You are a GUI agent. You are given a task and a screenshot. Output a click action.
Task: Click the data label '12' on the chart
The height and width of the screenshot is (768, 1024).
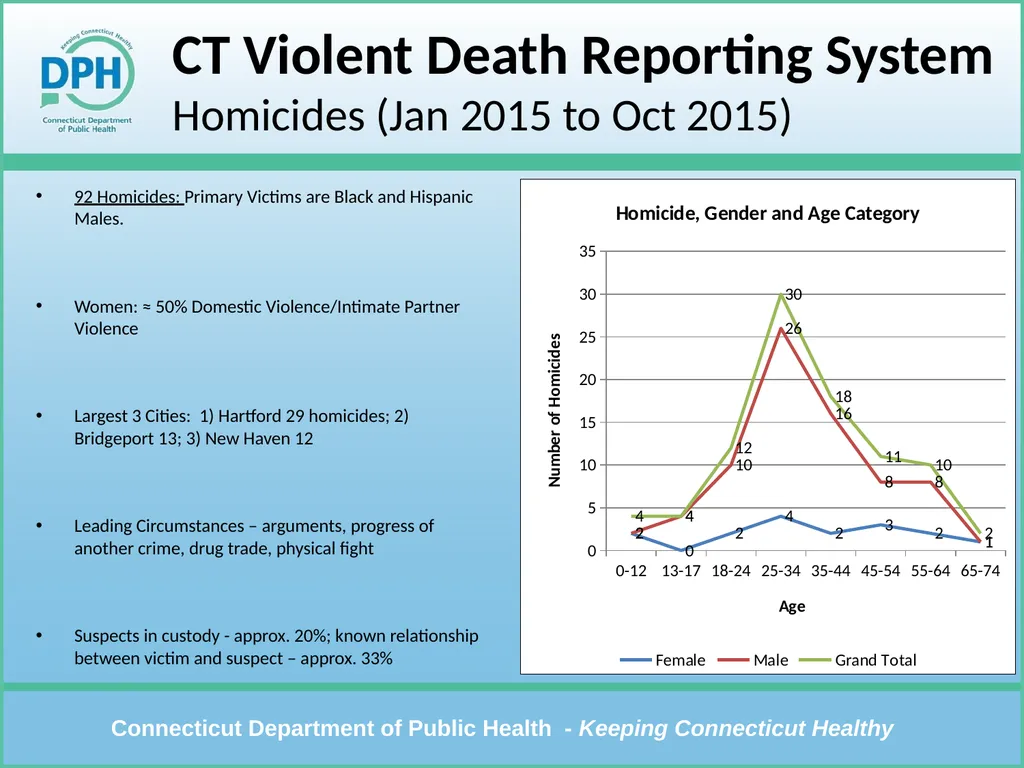coord(744,448)
